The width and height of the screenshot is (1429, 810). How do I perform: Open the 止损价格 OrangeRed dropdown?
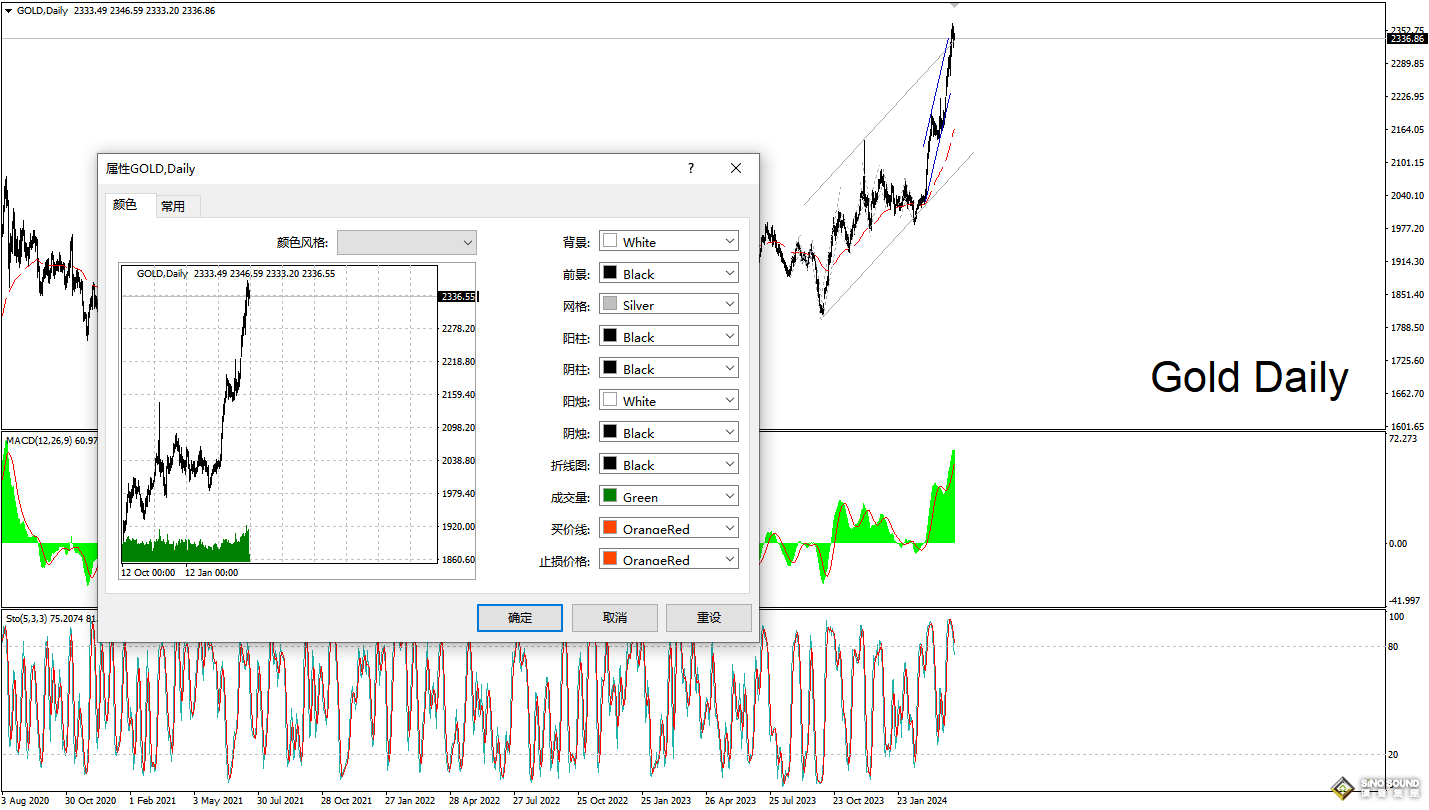tap(729, 559)
